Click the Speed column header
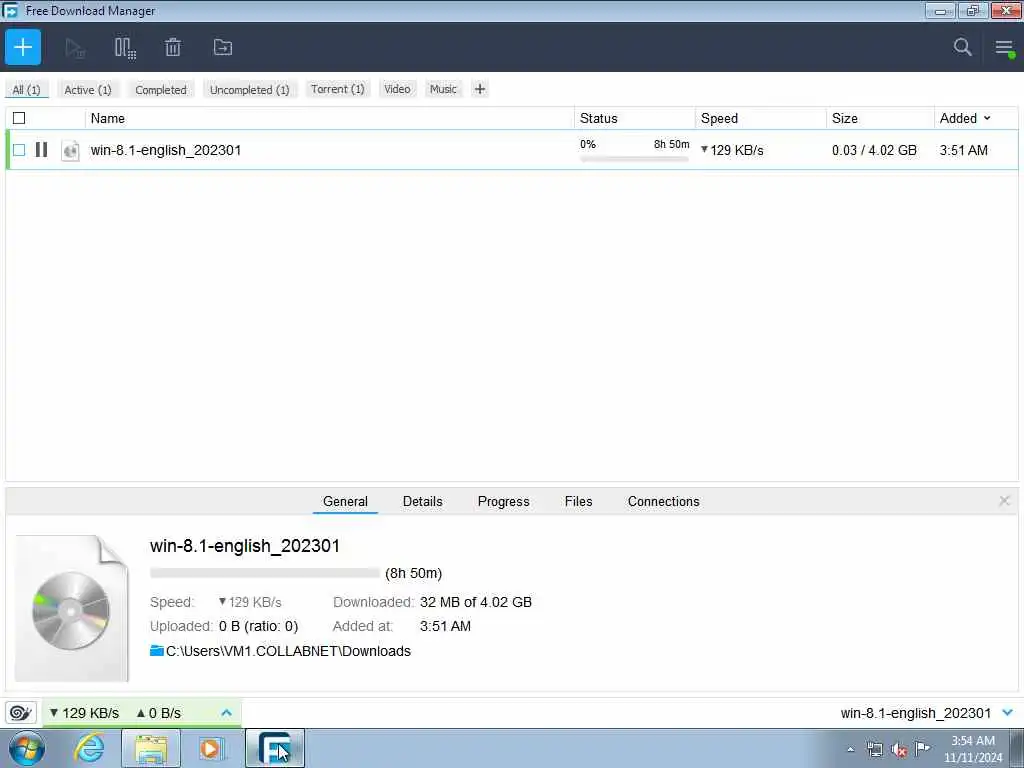The height and width of the screenshot is (768, 1024). point(761,118)
